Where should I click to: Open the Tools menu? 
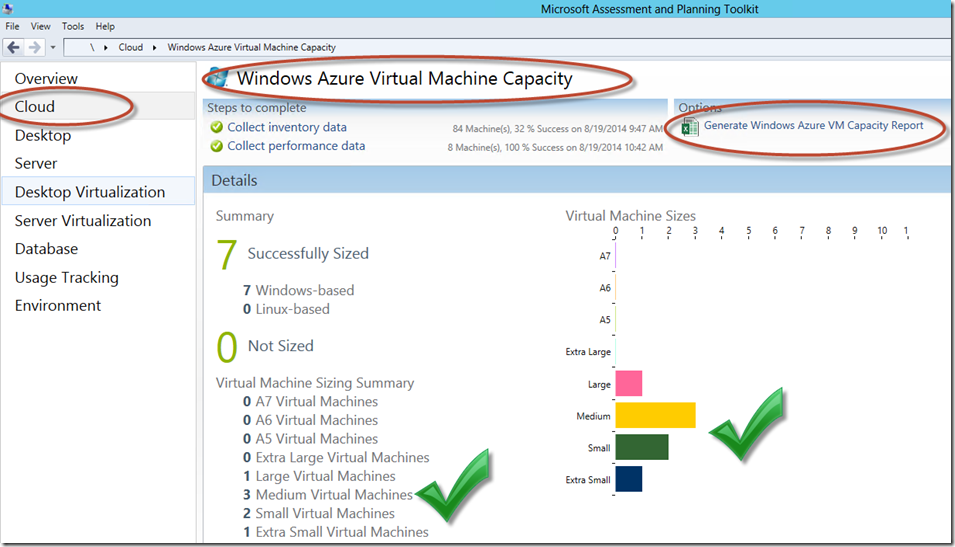(x=72, y=26)
